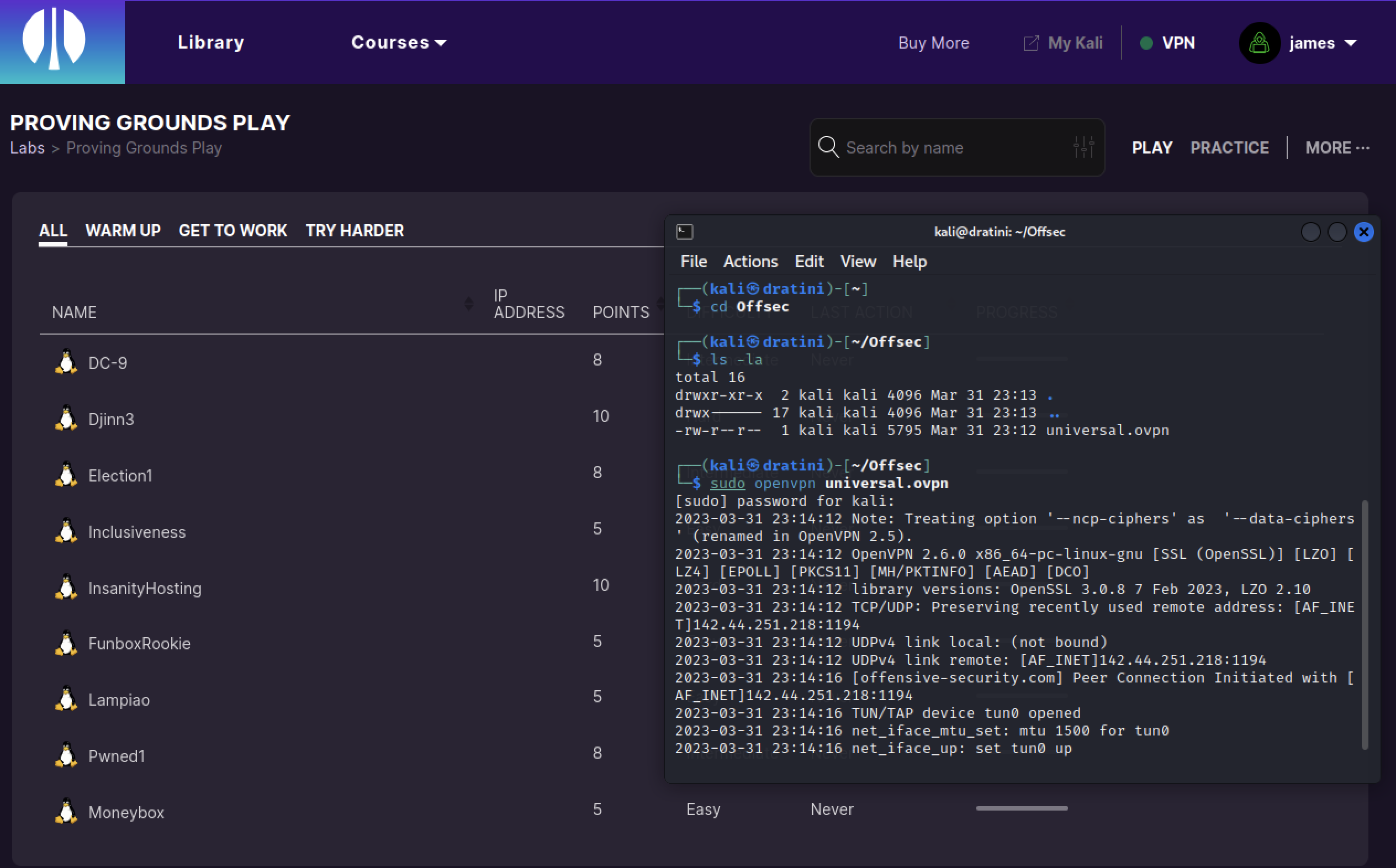Click the Linux penguin icon beside Inclusiveness
This screenshot has height=868, width=1396.
click(67, 530)
